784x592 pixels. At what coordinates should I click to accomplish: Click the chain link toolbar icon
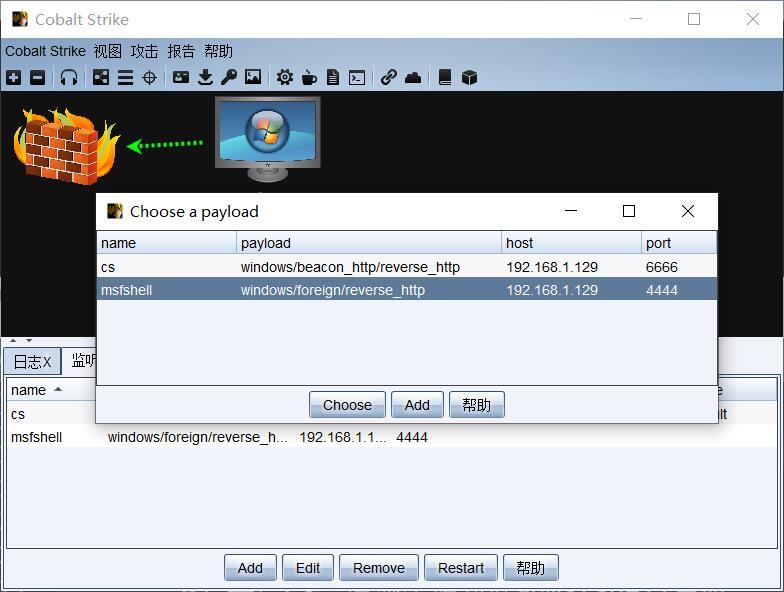[x=389, y=77]
